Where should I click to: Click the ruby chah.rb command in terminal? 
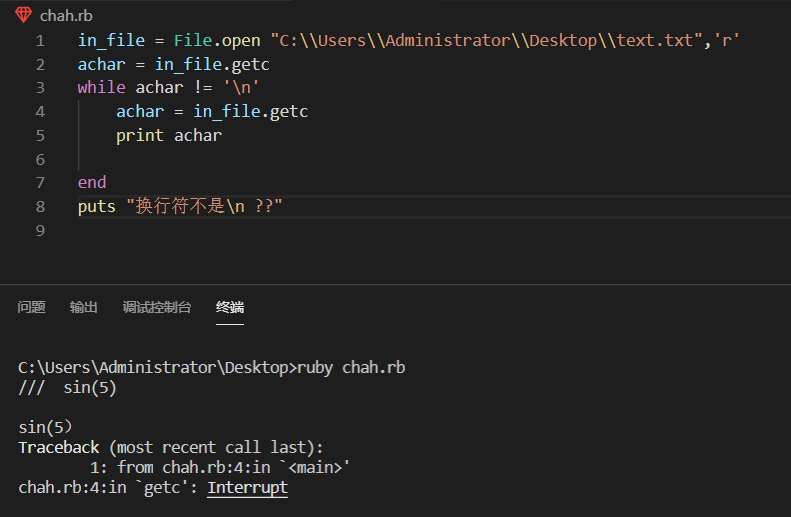click(351, 368)
